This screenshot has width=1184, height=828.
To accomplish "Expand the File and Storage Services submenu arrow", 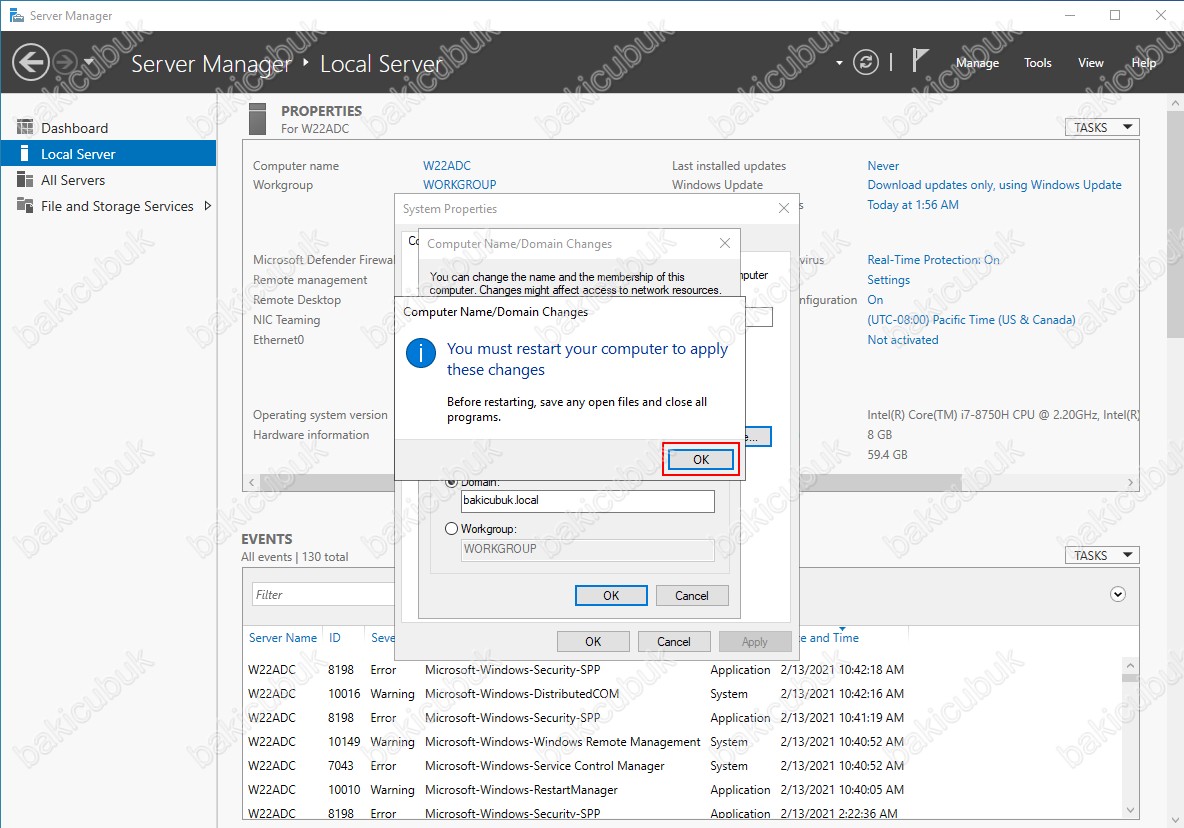I will click(207, 206).
